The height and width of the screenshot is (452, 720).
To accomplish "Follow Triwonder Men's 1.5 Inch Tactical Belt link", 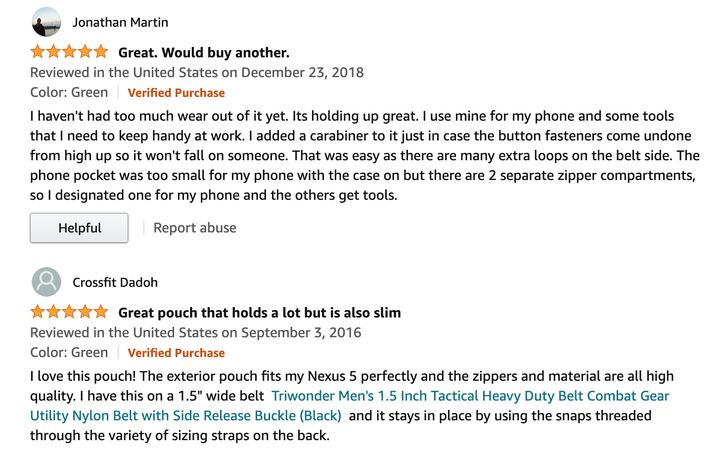I will point(470,396).
